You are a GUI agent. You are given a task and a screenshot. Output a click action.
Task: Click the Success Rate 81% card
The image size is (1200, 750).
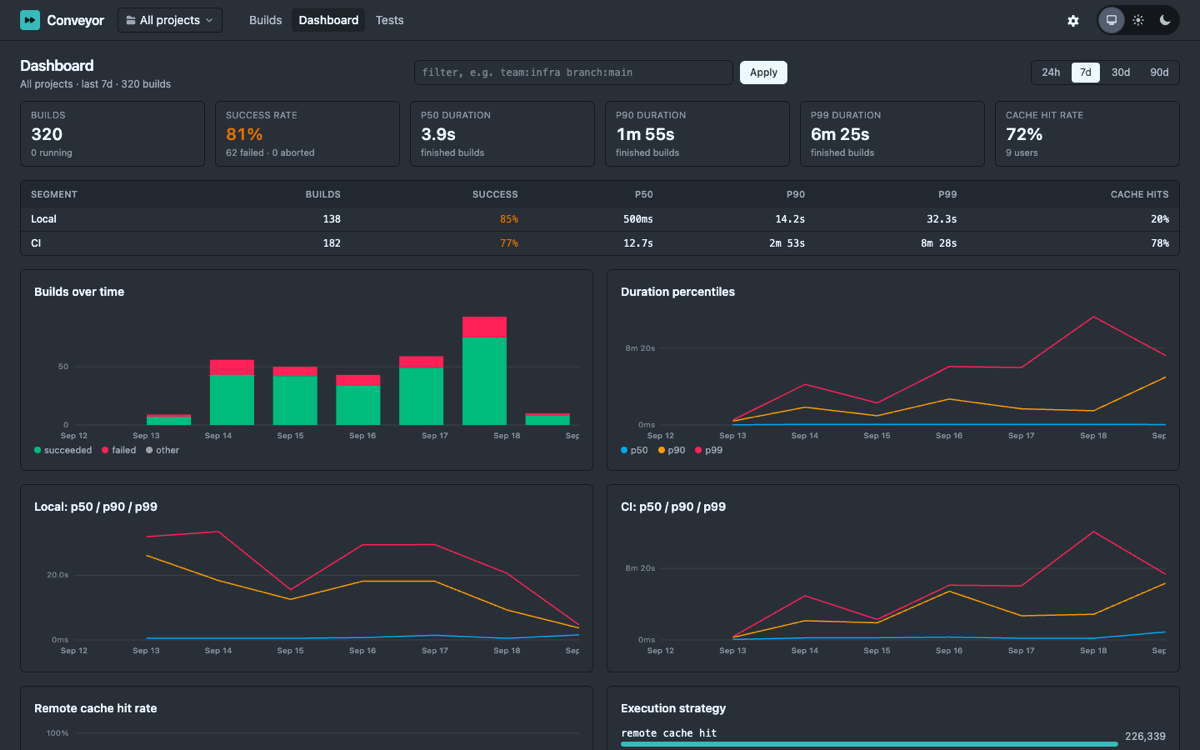(x=307, y=134)
